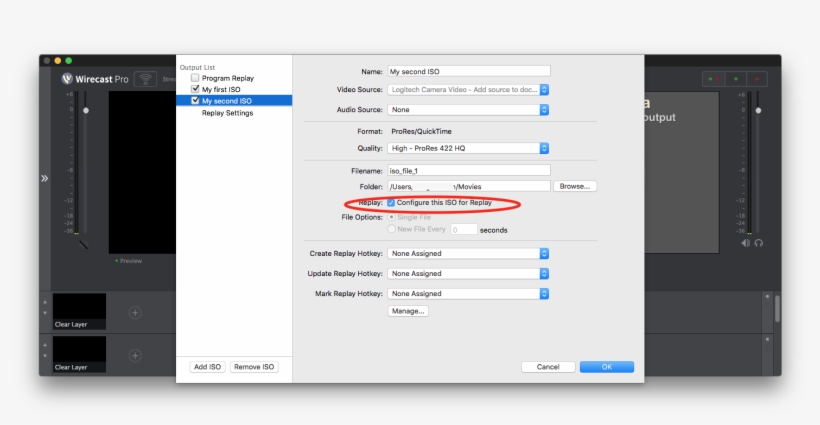
Task: Open Update Replay Hotkey dropdown
Action: pyautogui.click(x=468, y=273)
